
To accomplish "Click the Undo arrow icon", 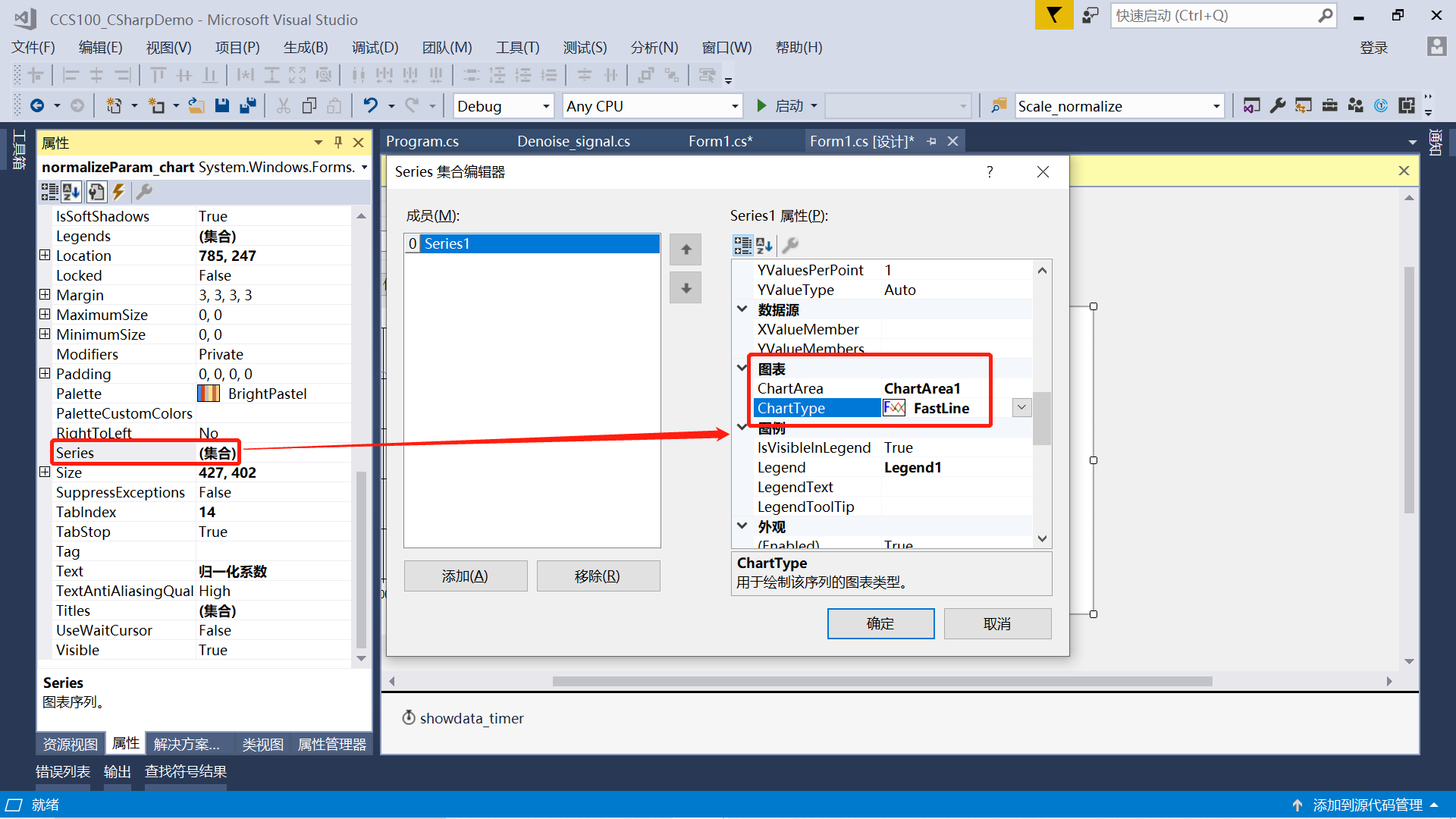I will (x=370, y=106).
